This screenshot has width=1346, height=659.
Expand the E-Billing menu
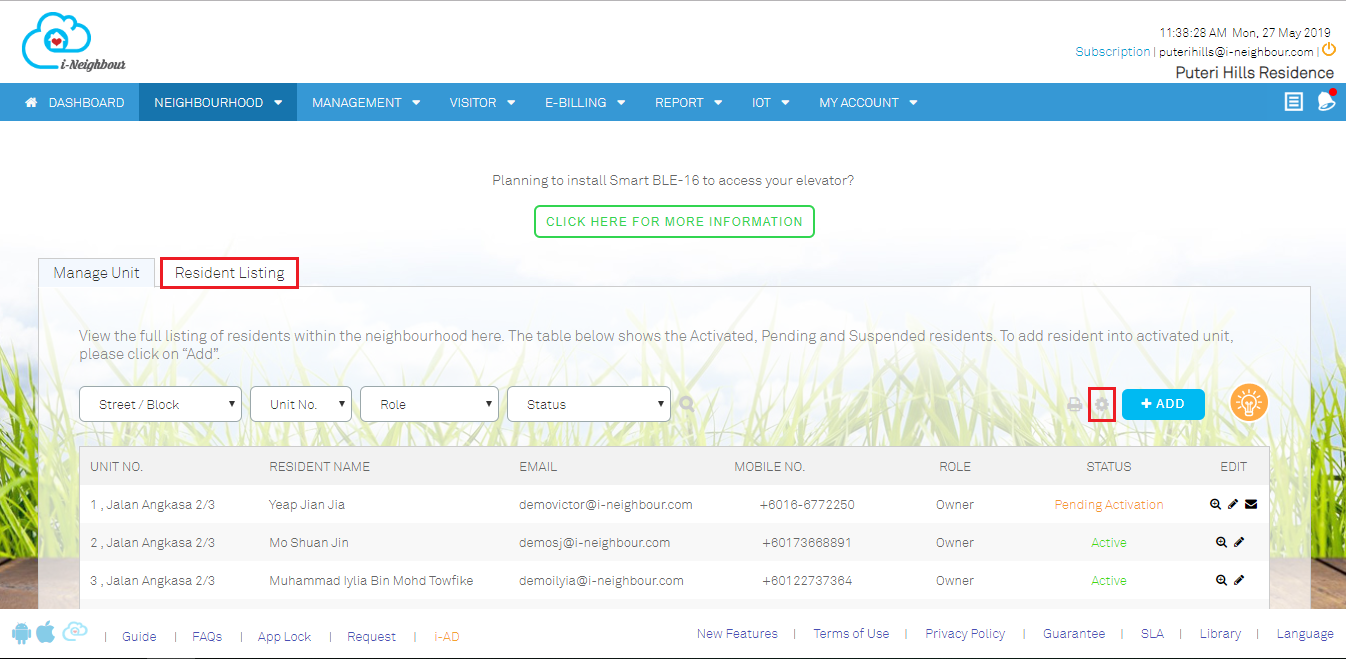pos(585,102)
